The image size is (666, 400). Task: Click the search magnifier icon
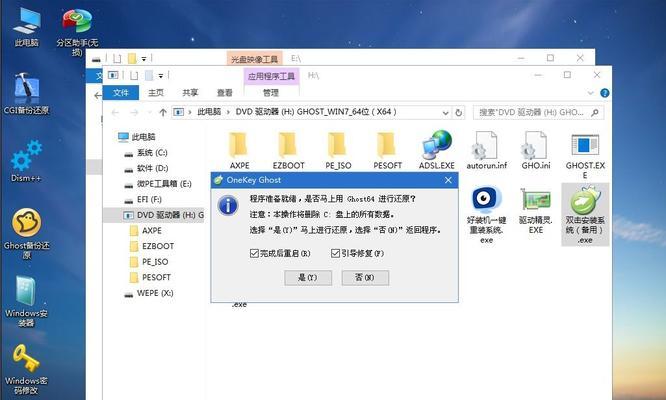point(595,113)
